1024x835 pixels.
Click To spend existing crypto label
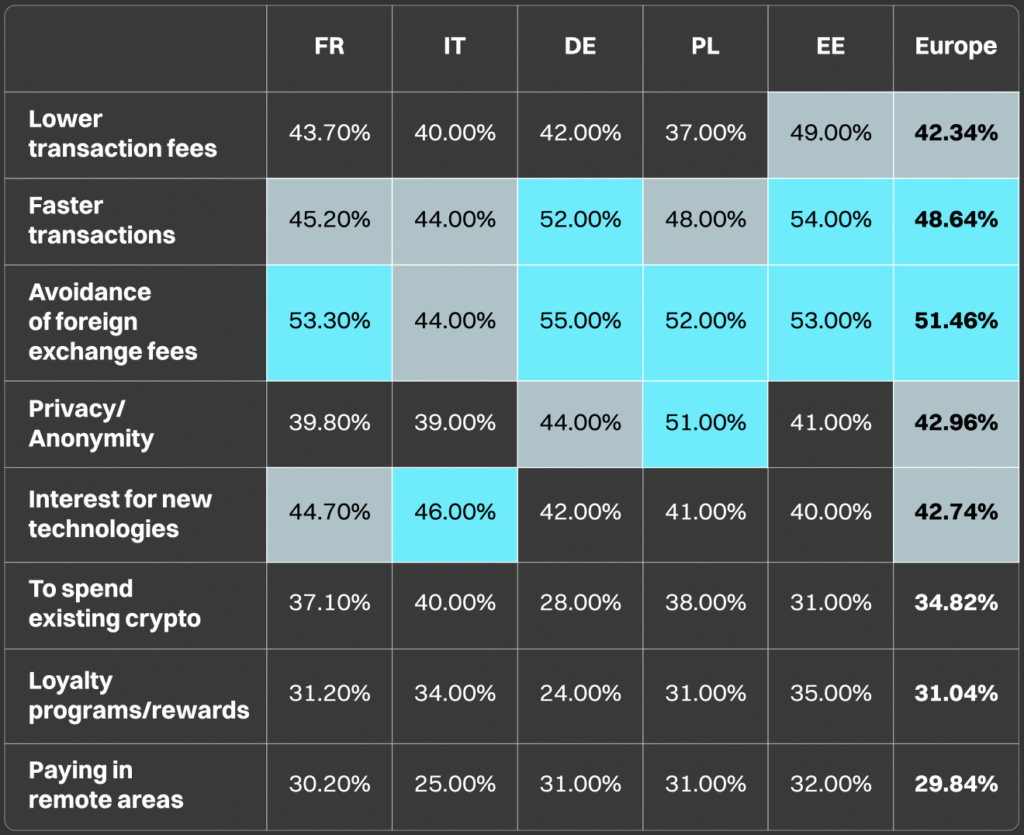point(114,604)
